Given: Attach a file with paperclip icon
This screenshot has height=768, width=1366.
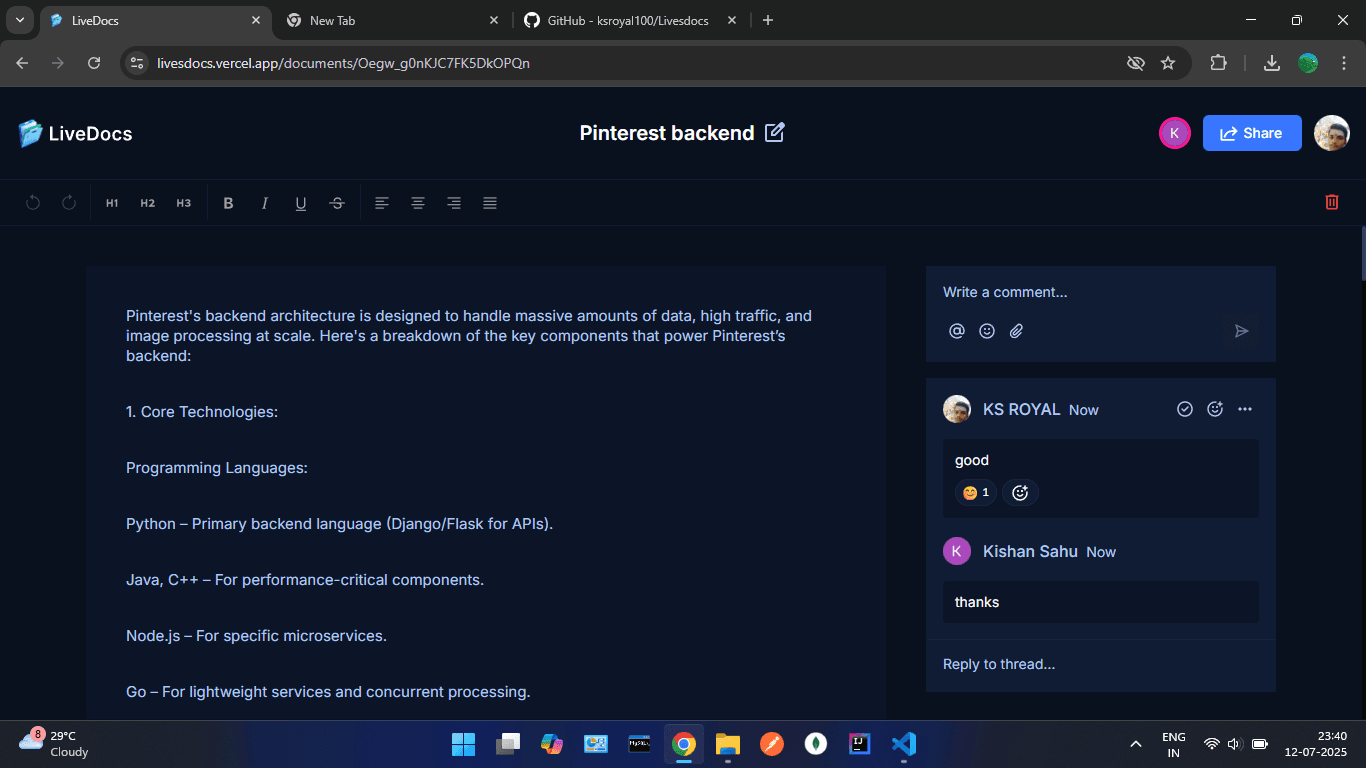Looking at the screenshot, I should (1016, 331).
